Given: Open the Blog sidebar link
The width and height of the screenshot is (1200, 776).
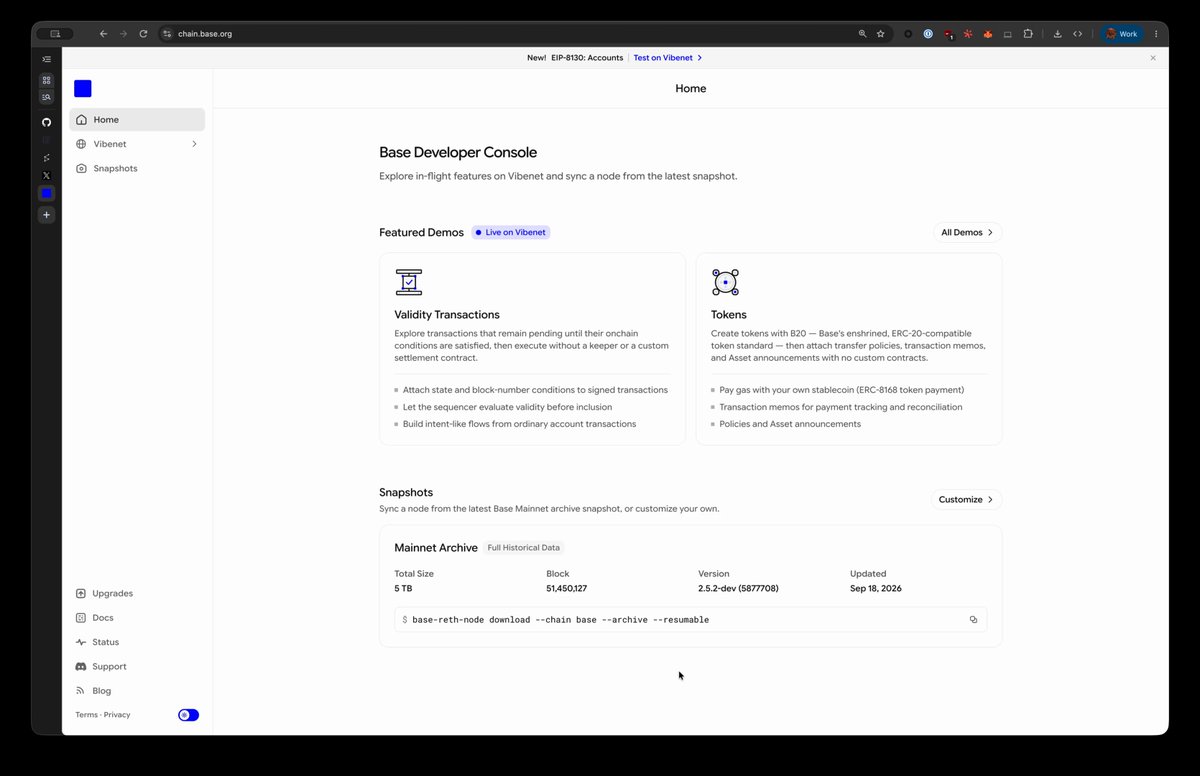Looking at the screenshot, I should 93,691.
